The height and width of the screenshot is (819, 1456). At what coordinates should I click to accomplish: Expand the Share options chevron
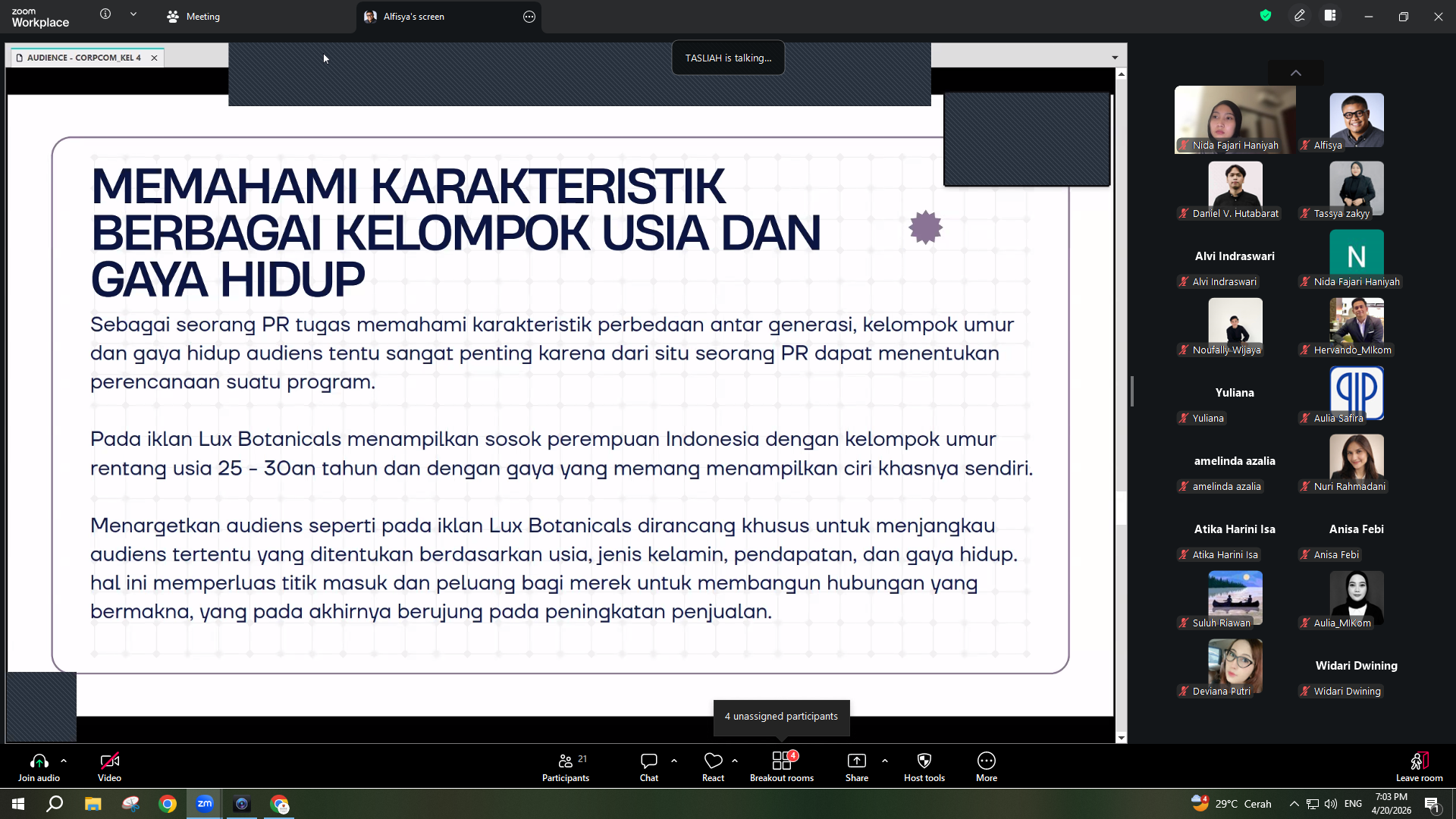(x=885, y=761)
